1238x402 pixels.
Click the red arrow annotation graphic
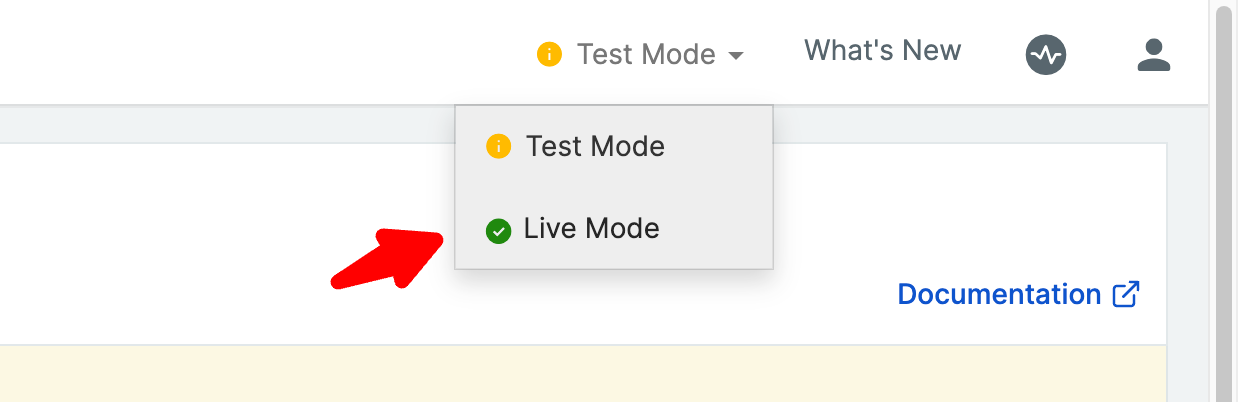pyautogui.click(x=388, y=258)
